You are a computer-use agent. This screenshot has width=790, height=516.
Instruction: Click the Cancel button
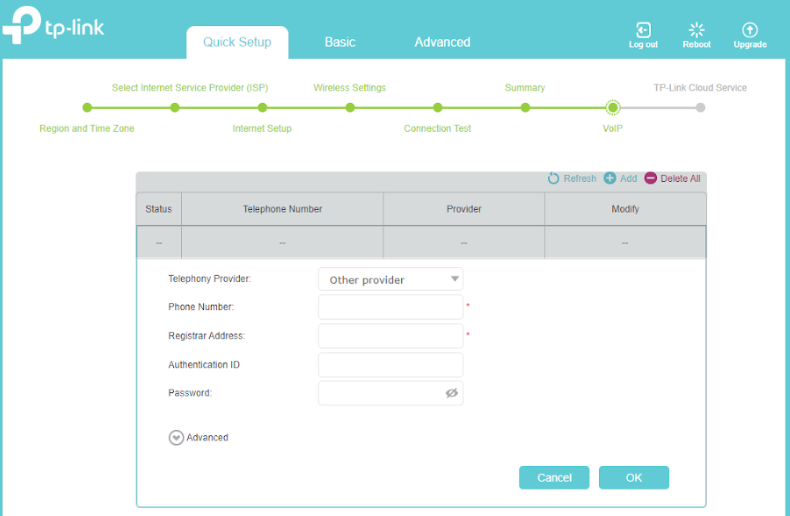tap(554, 478)
